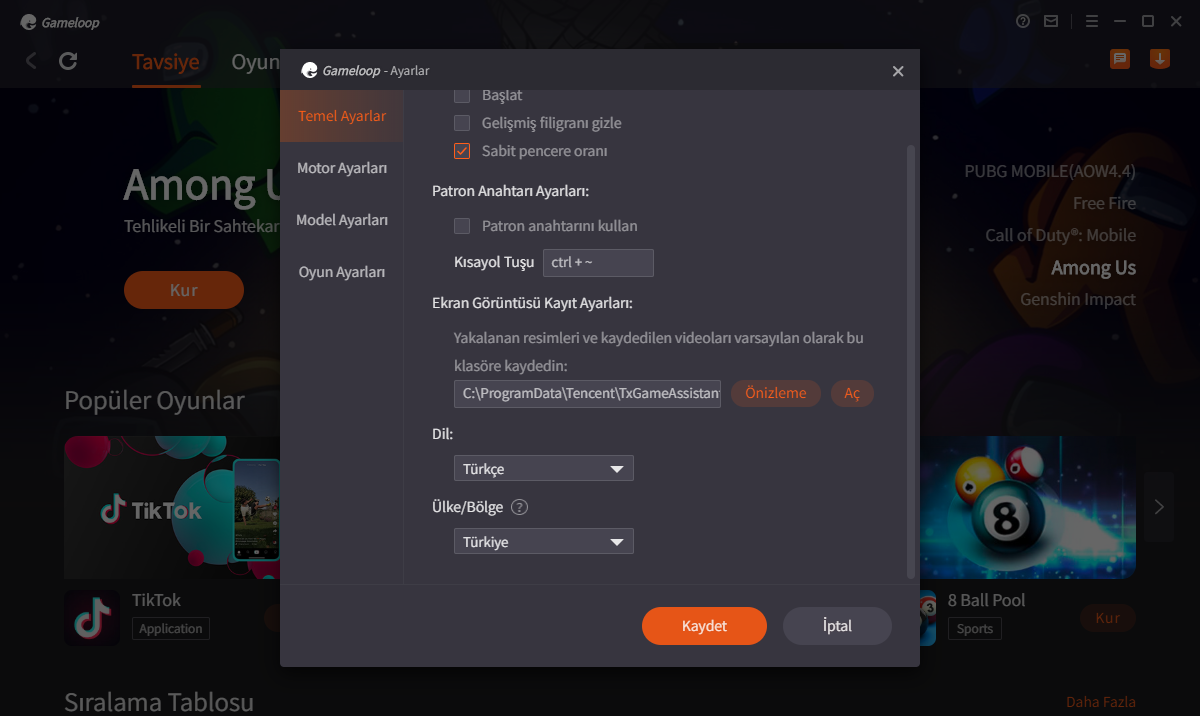Click Kur button for 8 Ball Pool

point(1108,617)
